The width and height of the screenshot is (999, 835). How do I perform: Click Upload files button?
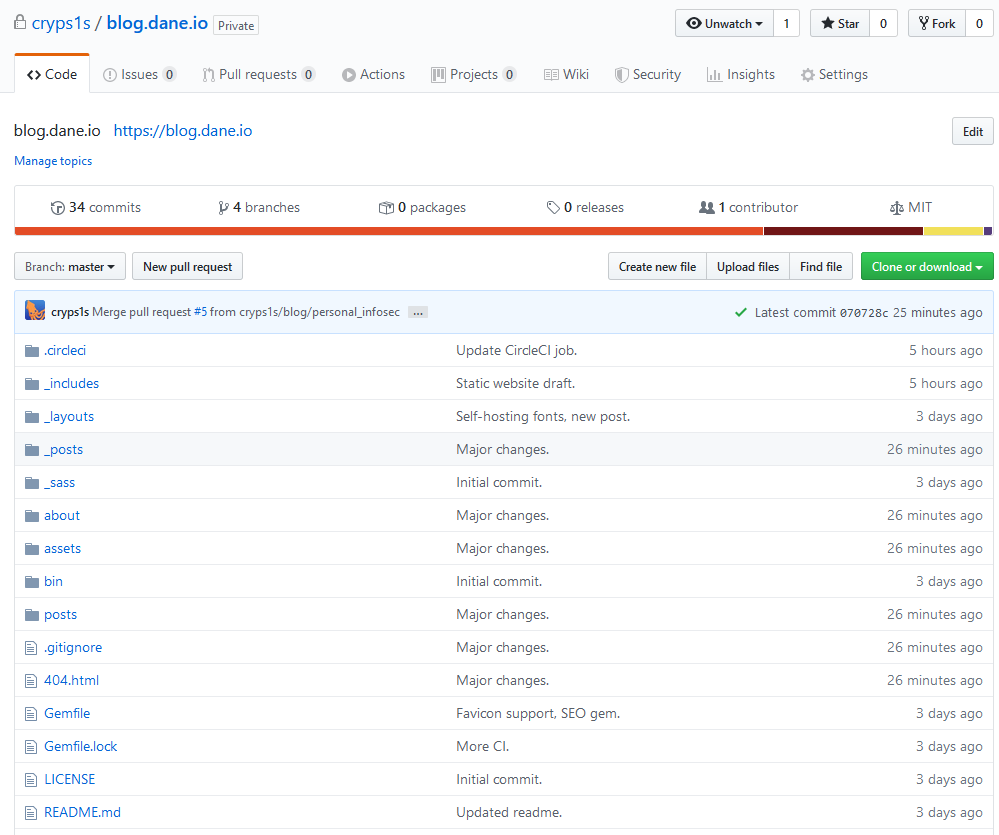(748, 266)
